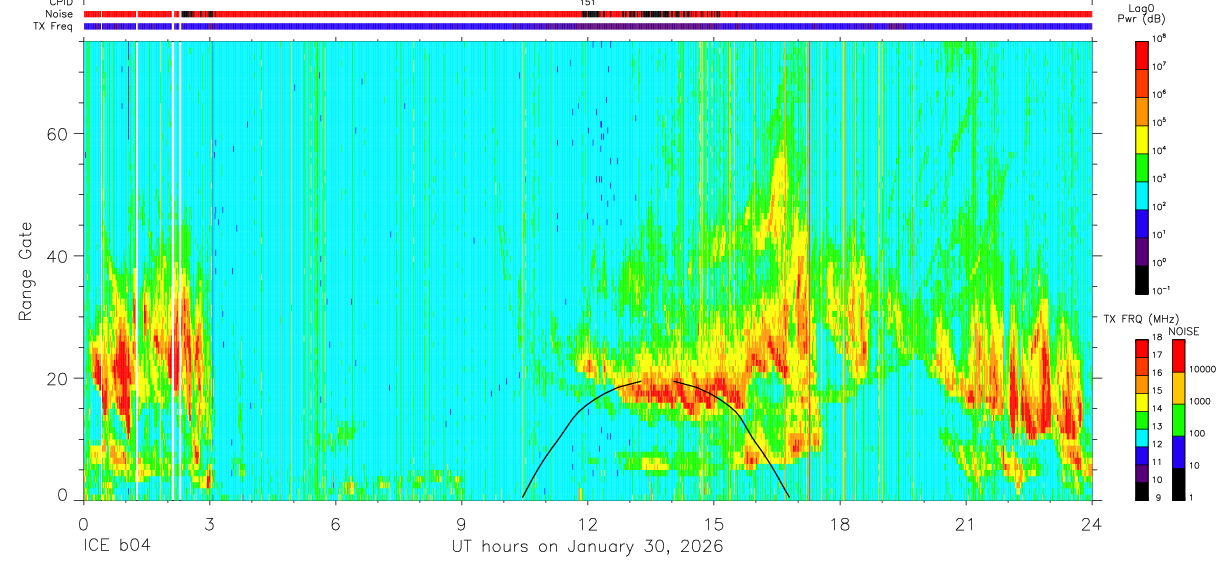This screenshot has width=1228, height=567.
Task: Click the 'UT hours on January 30, 2026' axis title
Action: [586, 548]
